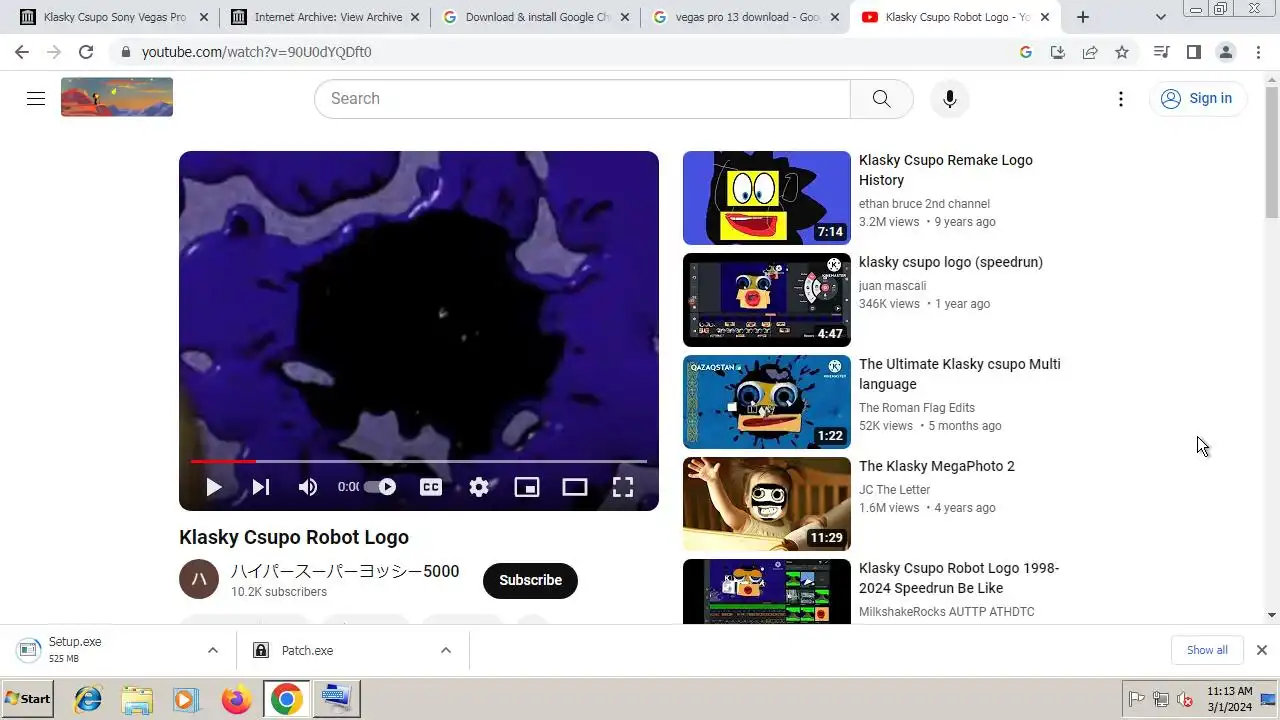Close the Klasky Csupo Robot Logo tab
This screenshot has height=720, width=1280.
(1045, 17)
